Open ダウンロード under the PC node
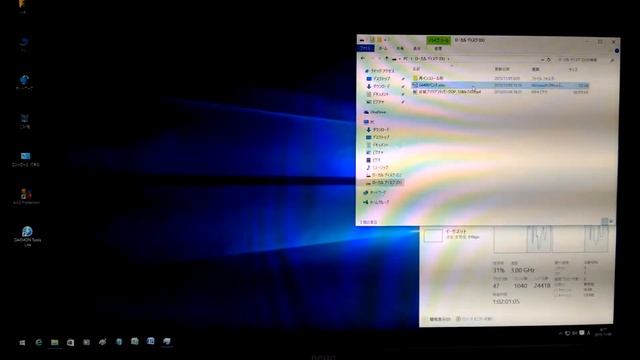640x360 pixels. pos(378,129)
